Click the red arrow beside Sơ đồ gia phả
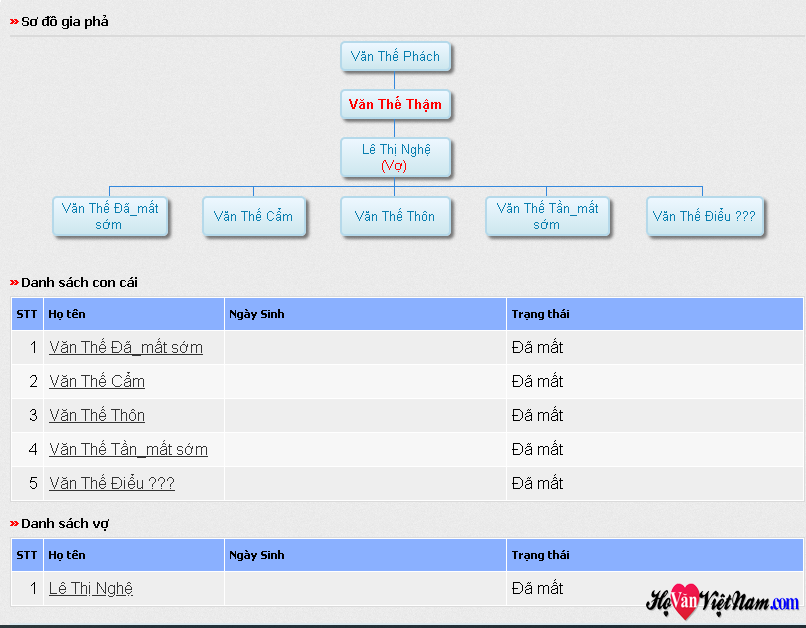Screen dimensions: 806x628 pyautogui.click(x=14, y=22)
